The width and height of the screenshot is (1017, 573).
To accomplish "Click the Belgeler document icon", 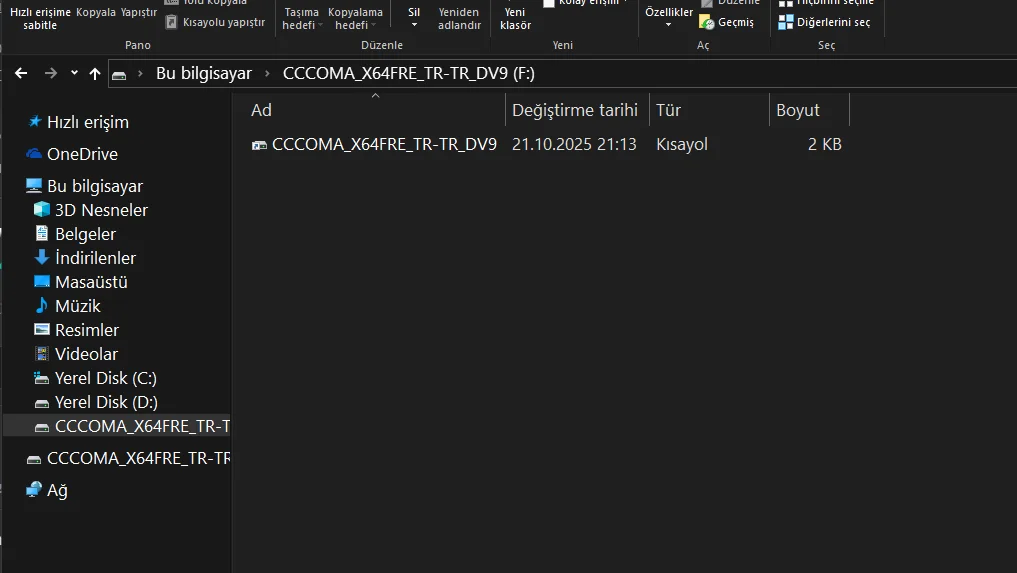I will coord(42,233).
